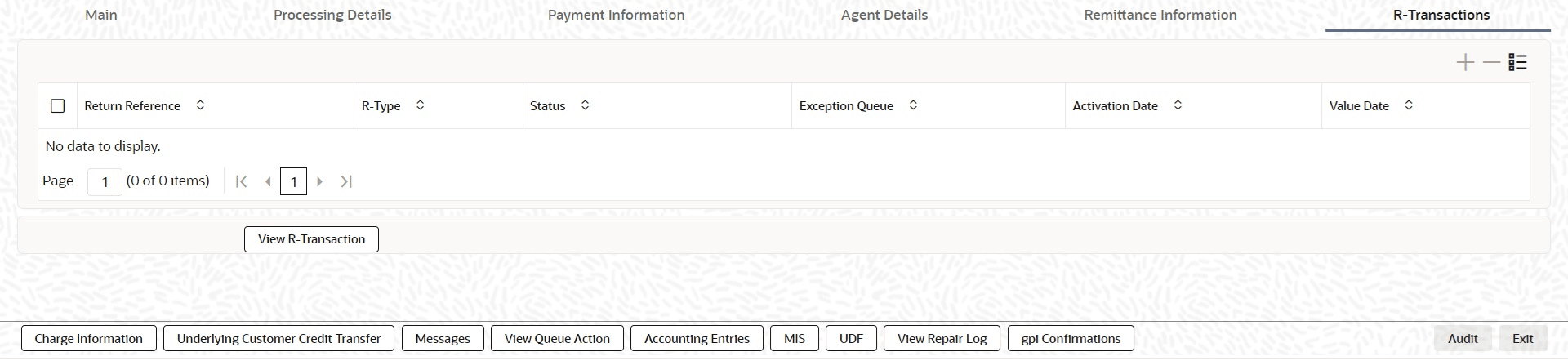The height and width of the screenshot is (361, 1568).
Task: Select the current page 1 button
Action: pos(293,181)
